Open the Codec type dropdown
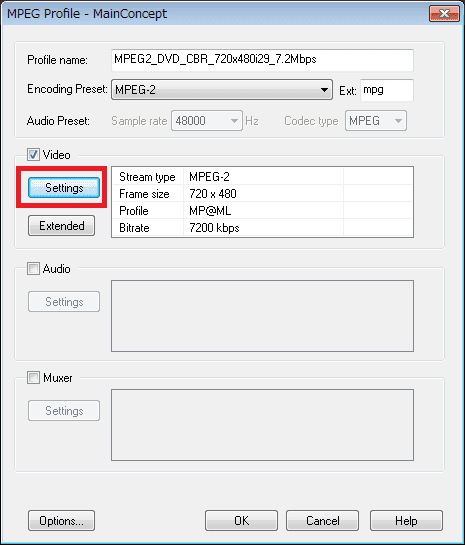 [x=376, y=121]
